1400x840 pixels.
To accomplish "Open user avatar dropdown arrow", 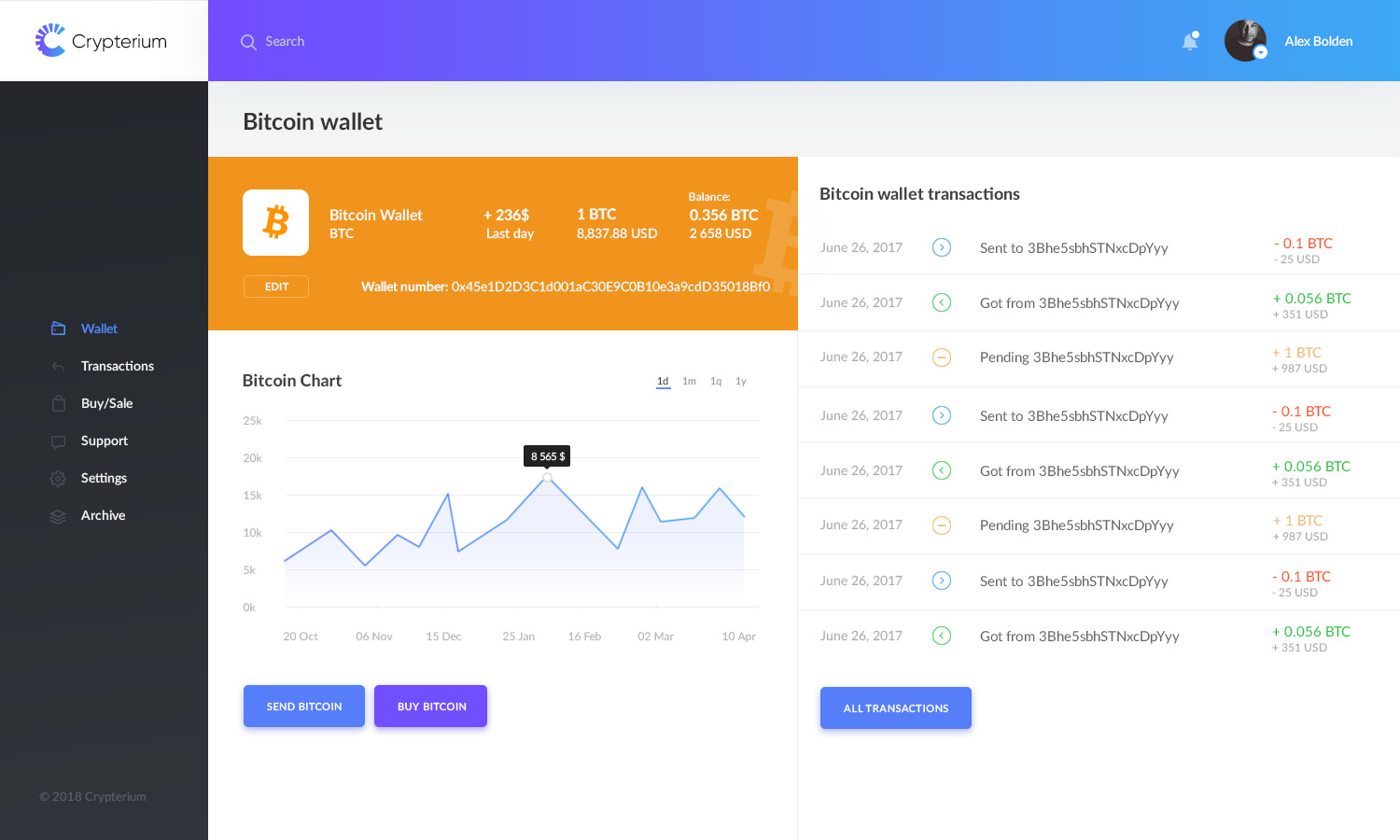I will click(1260, 52).
